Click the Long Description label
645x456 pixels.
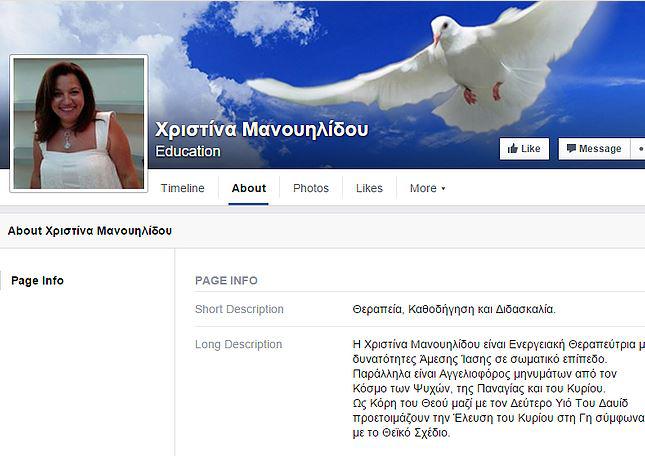239,344
